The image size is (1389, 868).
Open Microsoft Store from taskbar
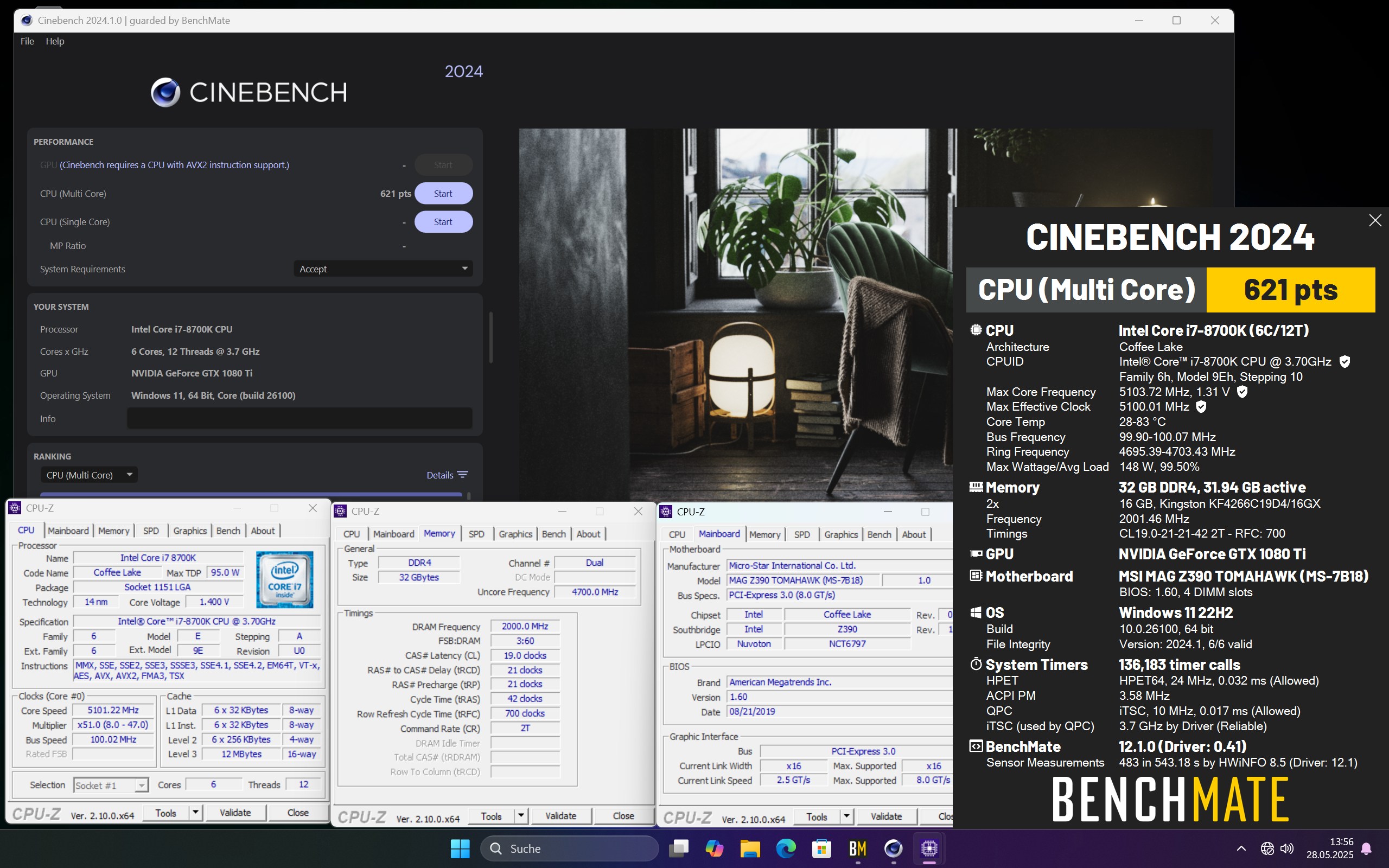(x=822, y=848)
